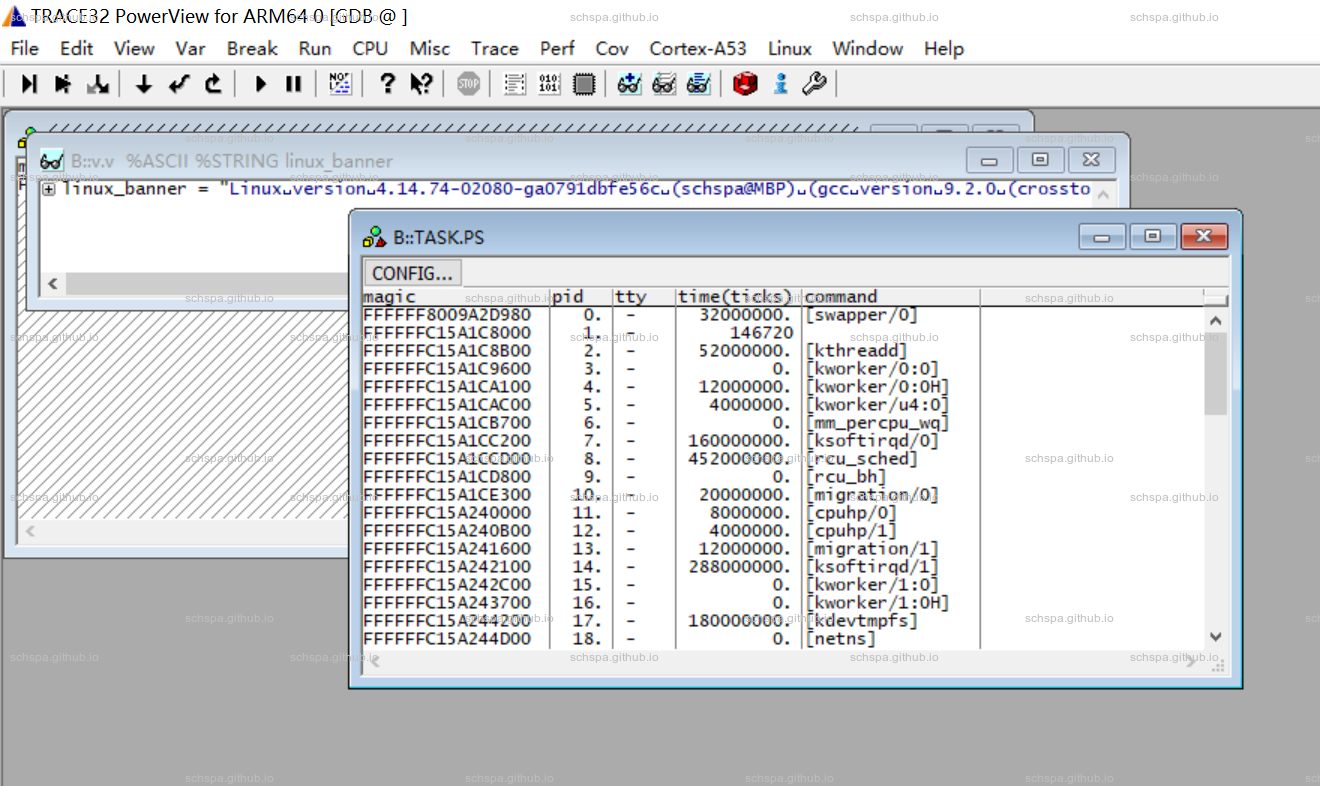Click the Go Up arrow icon
The width and height of the screenshot is (1320, 786).
tap(213, 84)
